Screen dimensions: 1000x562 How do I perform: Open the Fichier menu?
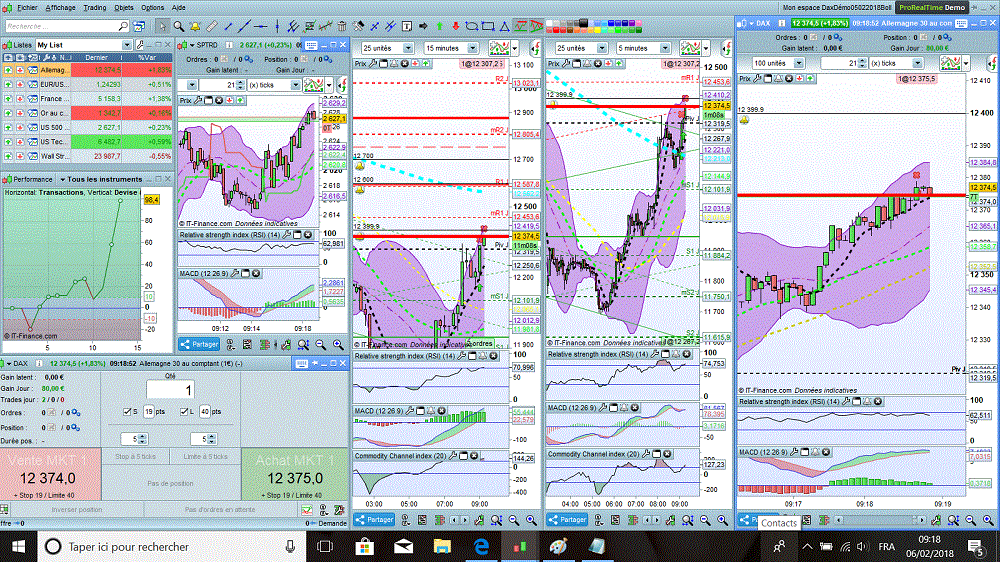point(27,7)
